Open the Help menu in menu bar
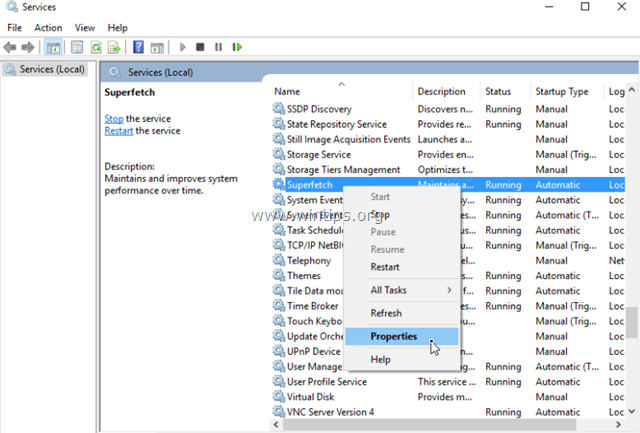The width and height of the screenshot is (640, 433). [x=118, y=28]
